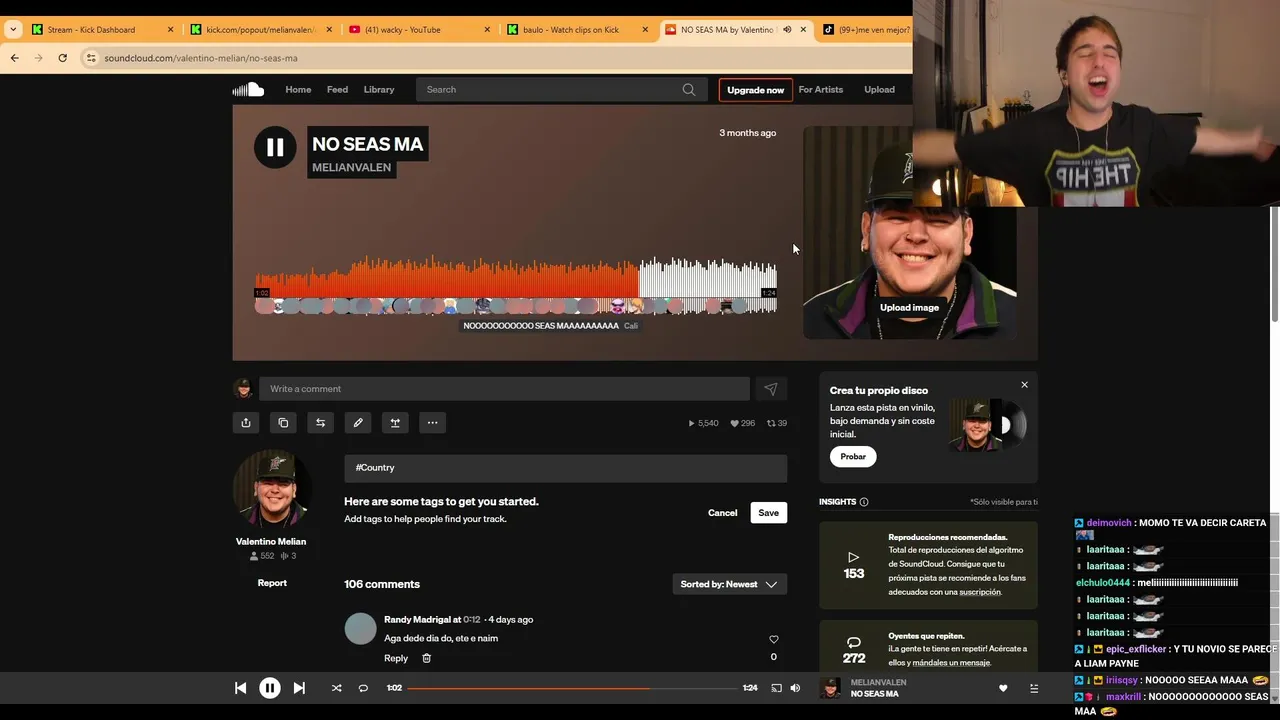Click the Upgrade now button
This screenshot has height=720, width=1280.
(x=756, y=90)
